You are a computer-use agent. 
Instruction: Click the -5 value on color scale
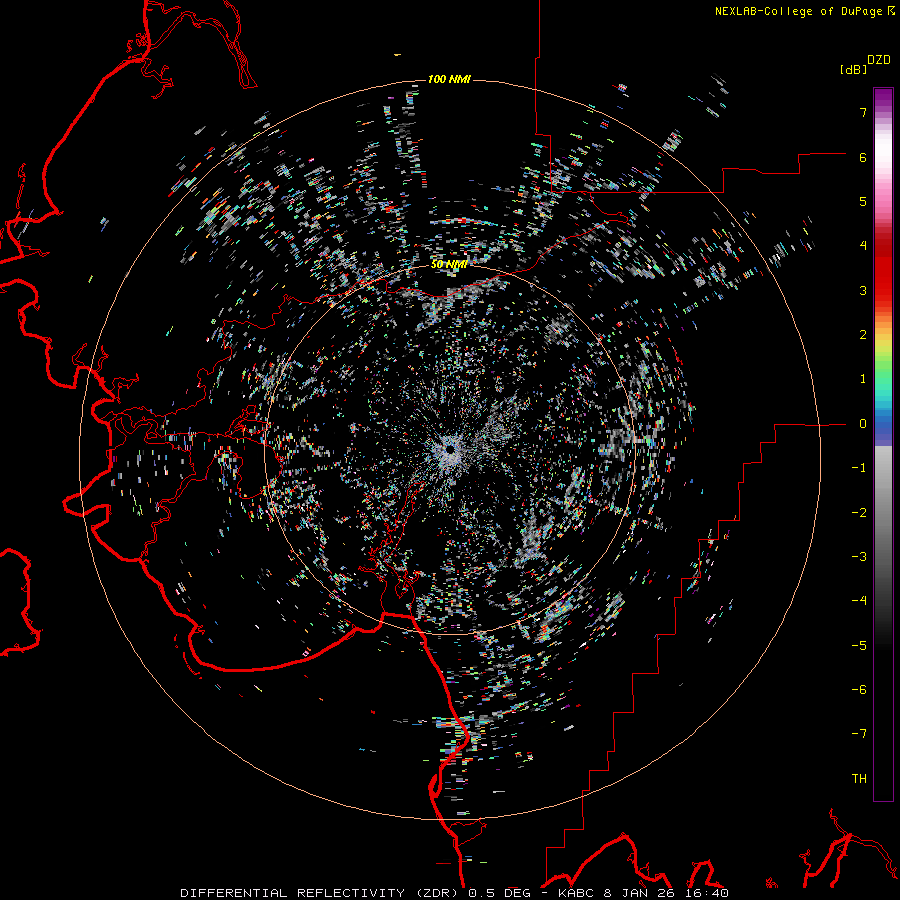tap(859, 646)
